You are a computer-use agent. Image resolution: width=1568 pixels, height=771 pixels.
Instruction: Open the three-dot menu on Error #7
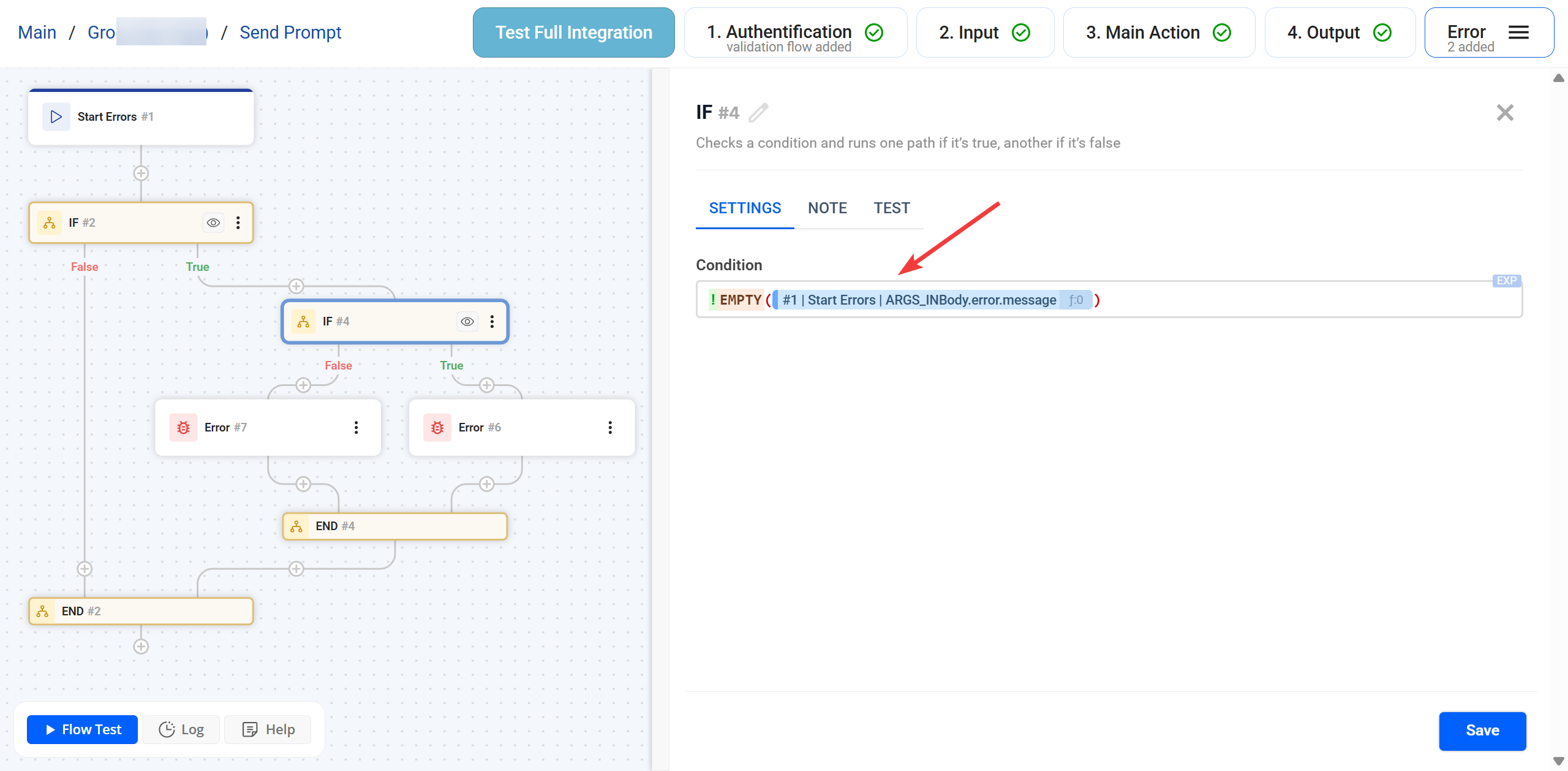(356, 428)
